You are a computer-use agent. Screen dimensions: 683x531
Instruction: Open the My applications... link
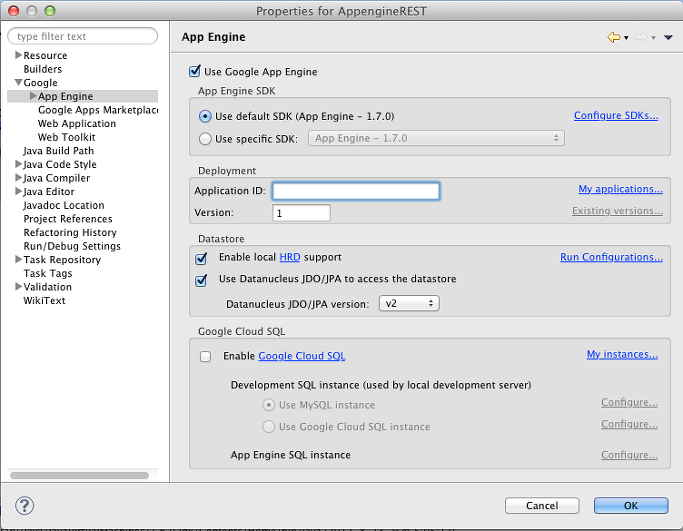coord(620,189)
